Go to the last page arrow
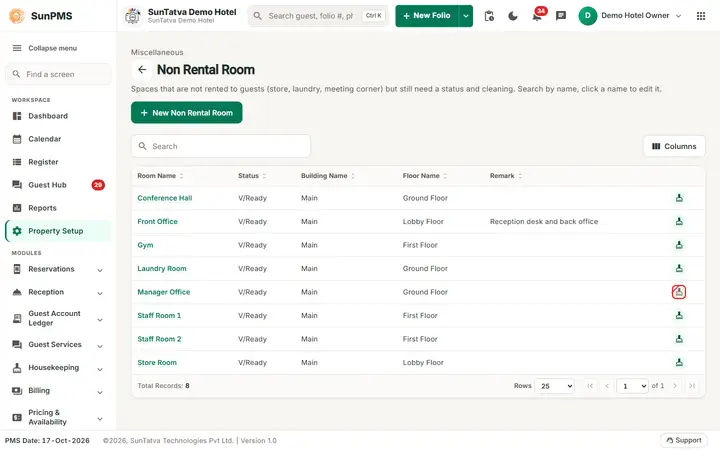 (x=692, y=386)
